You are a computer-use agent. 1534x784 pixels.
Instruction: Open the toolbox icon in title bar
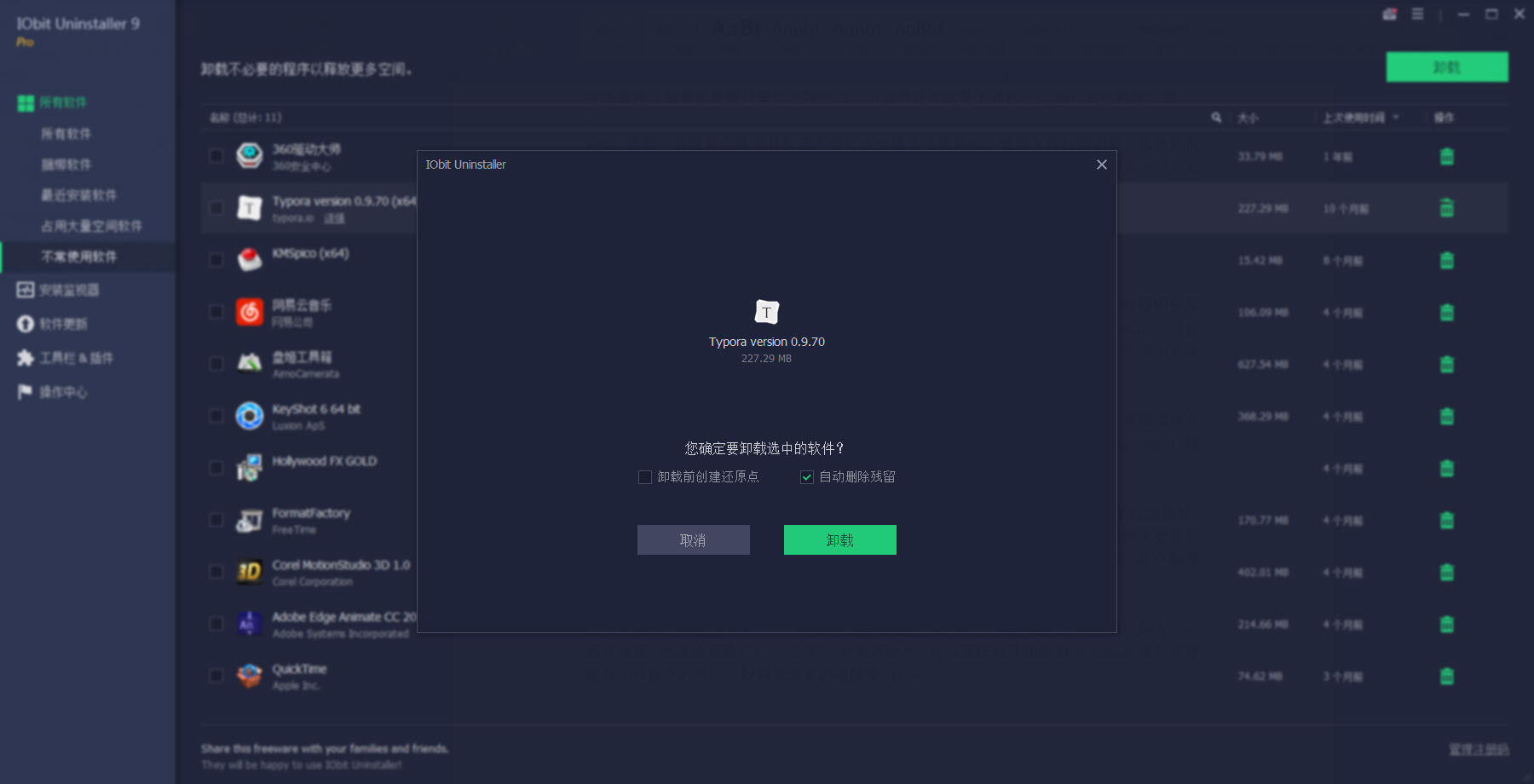(x=1389, y=14)
